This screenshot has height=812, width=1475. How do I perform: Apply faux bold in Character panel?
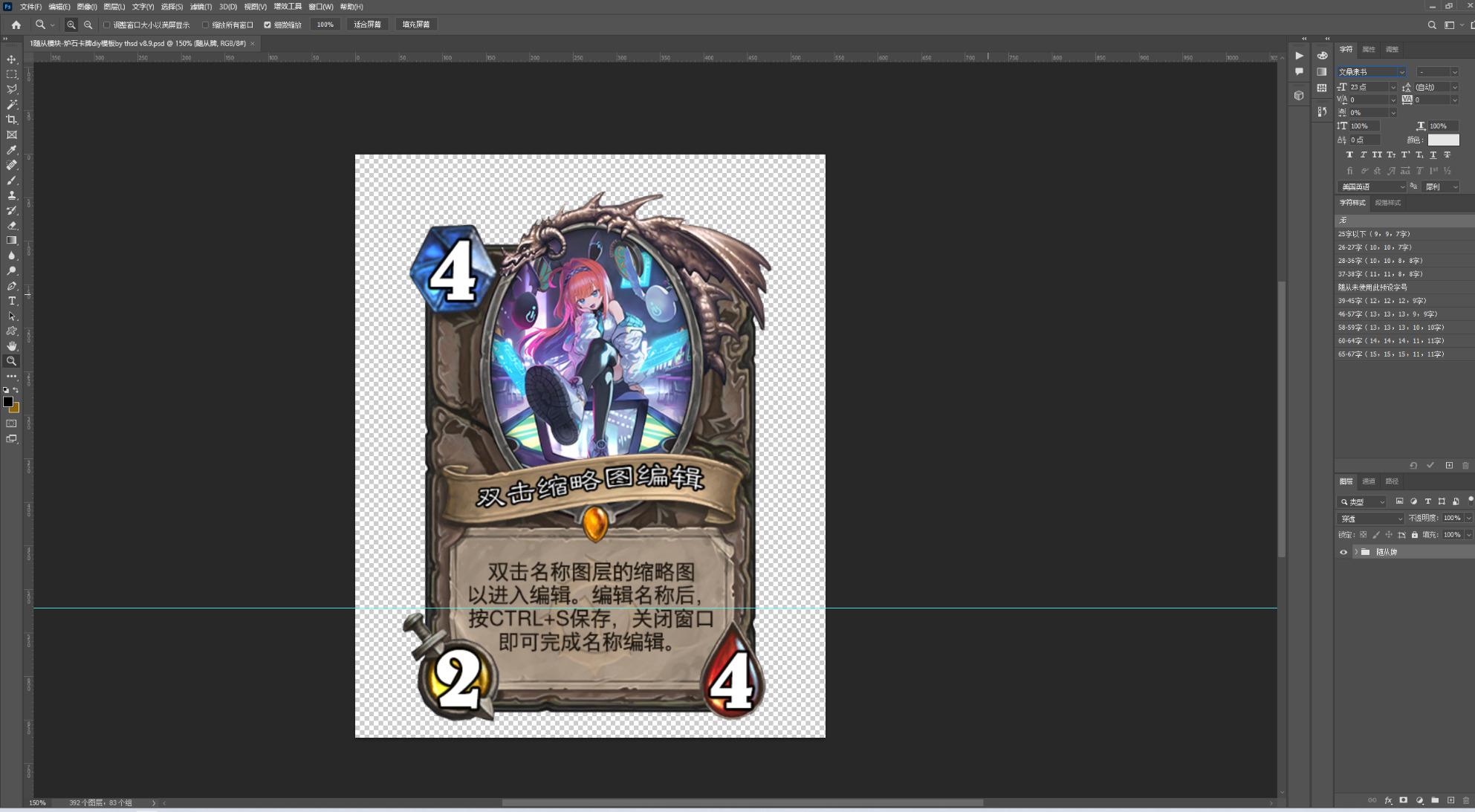click(x=1349, y=155)
